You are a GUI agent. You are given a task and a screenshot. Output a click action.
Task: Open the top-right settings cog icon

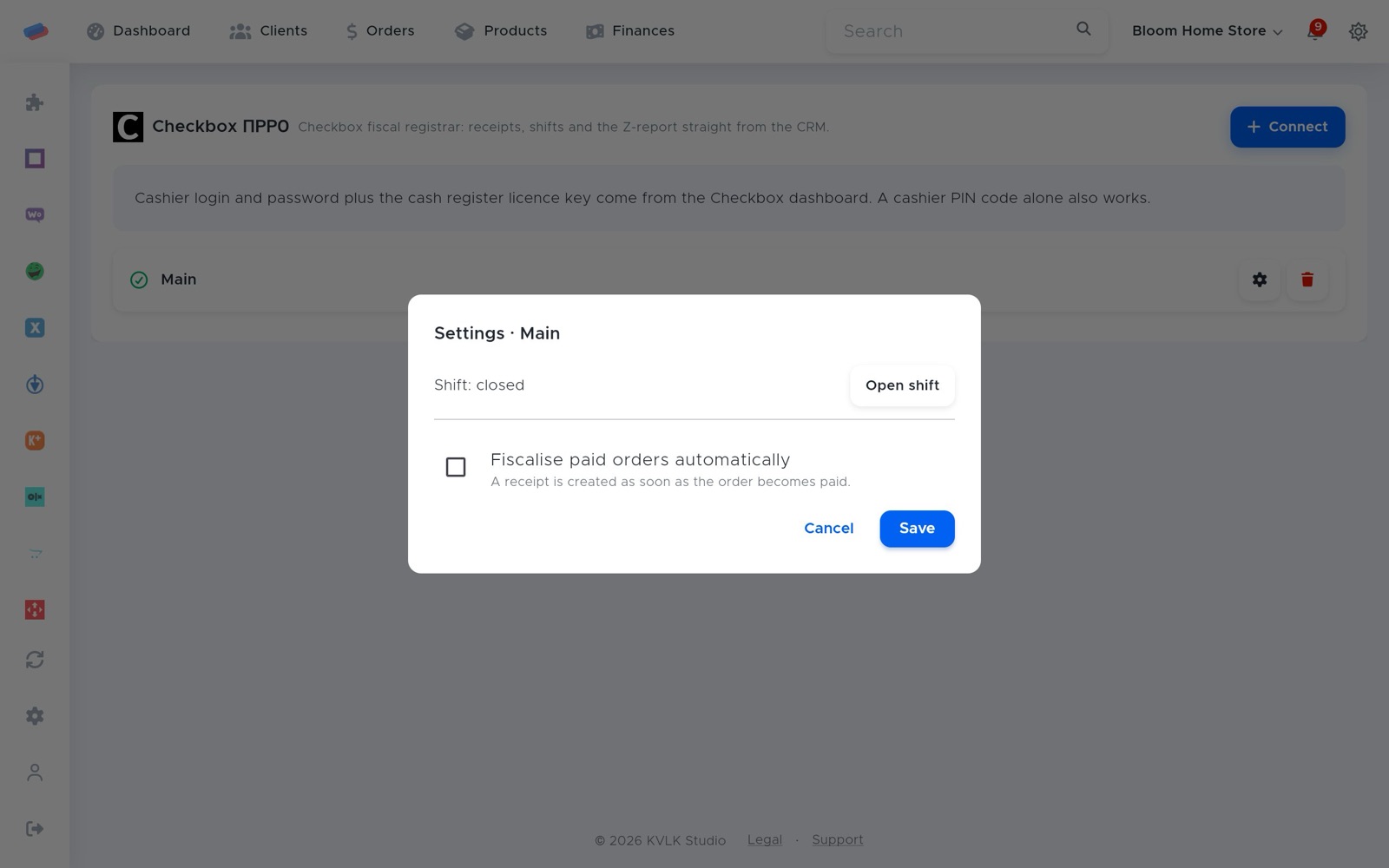pos(1359,31)
